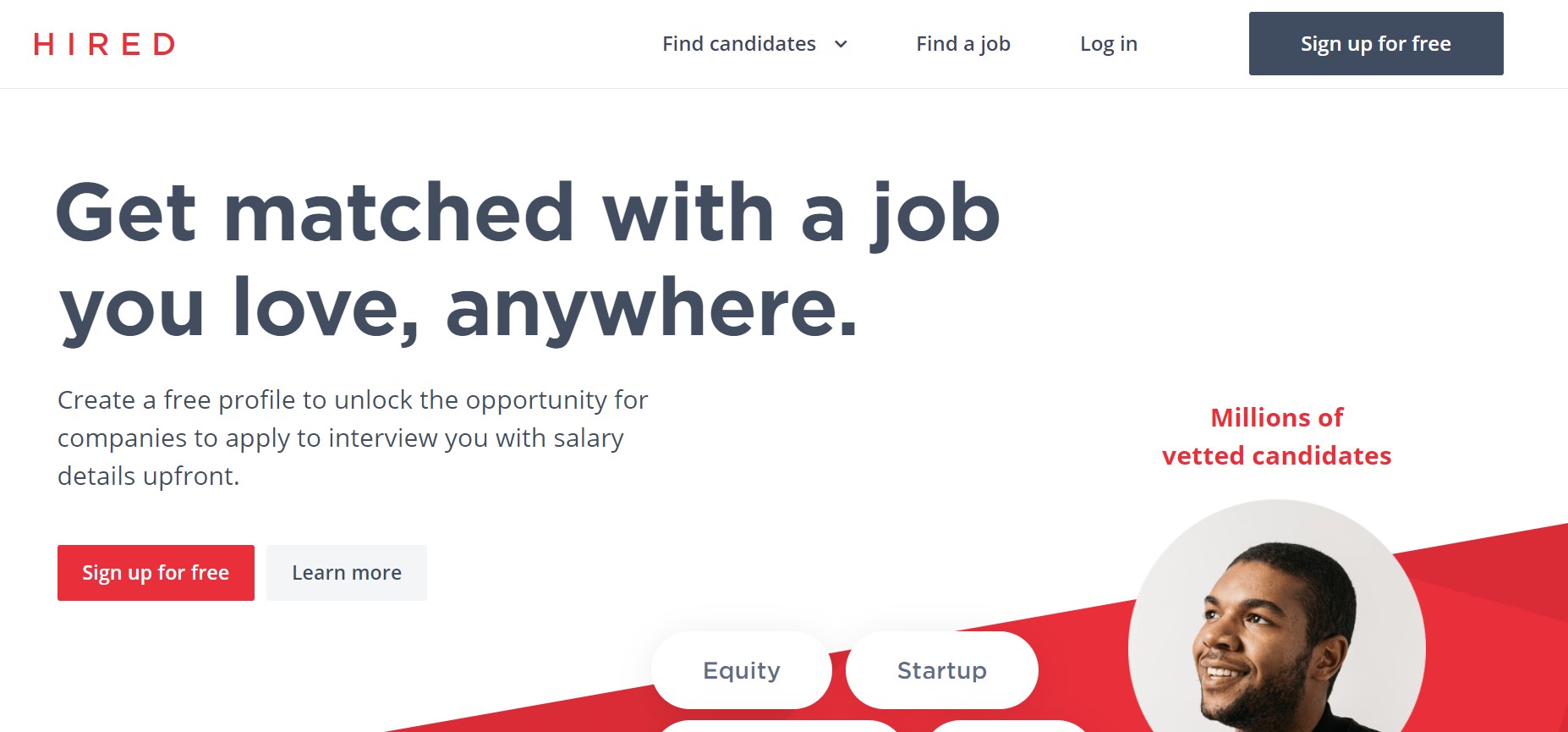
Task: Click the red hero Sign up for free button
Action: [x=156, y=573]
